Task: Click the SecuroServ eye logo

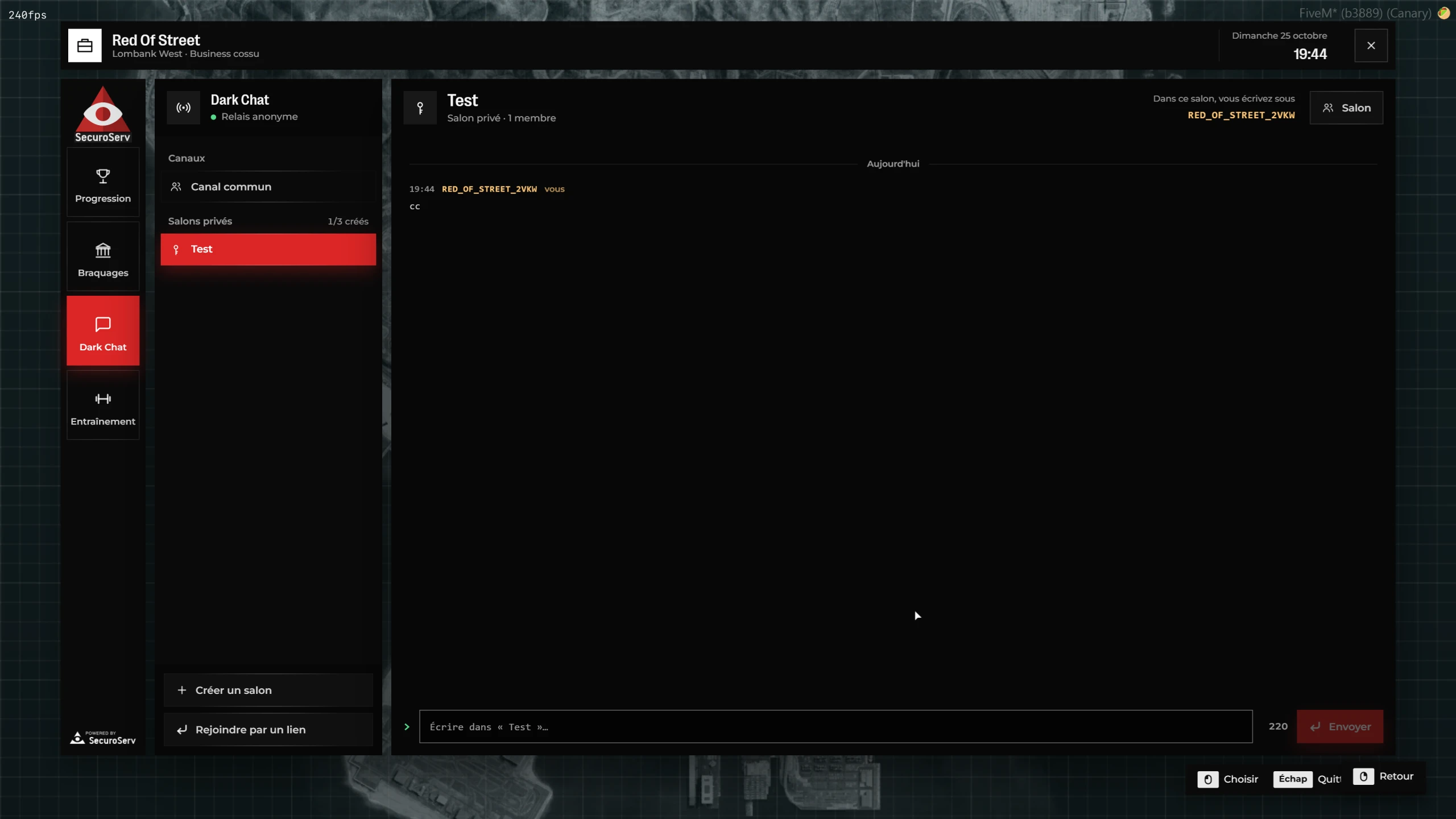Action: 103,114
